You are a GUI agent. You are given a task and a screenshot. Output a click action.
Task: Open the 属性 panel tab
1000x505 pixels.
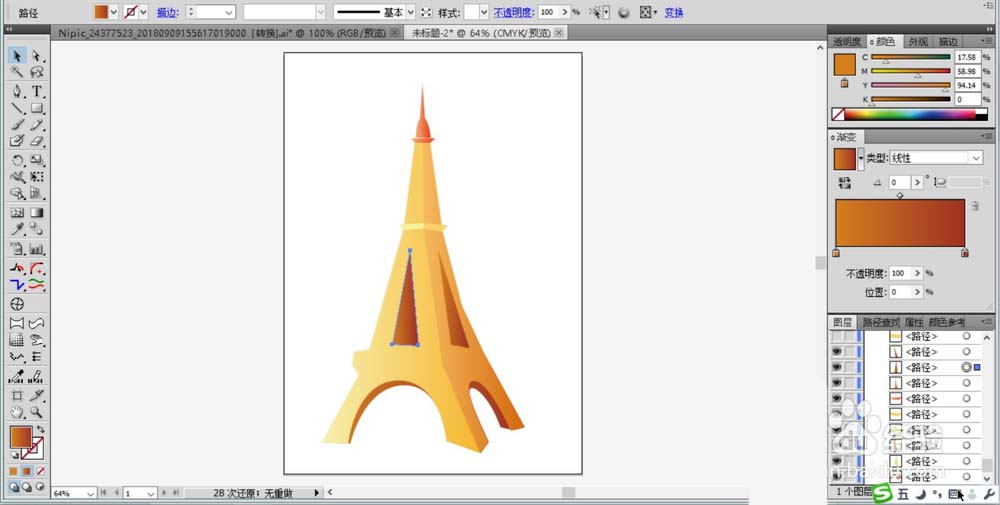coord(913,322)
